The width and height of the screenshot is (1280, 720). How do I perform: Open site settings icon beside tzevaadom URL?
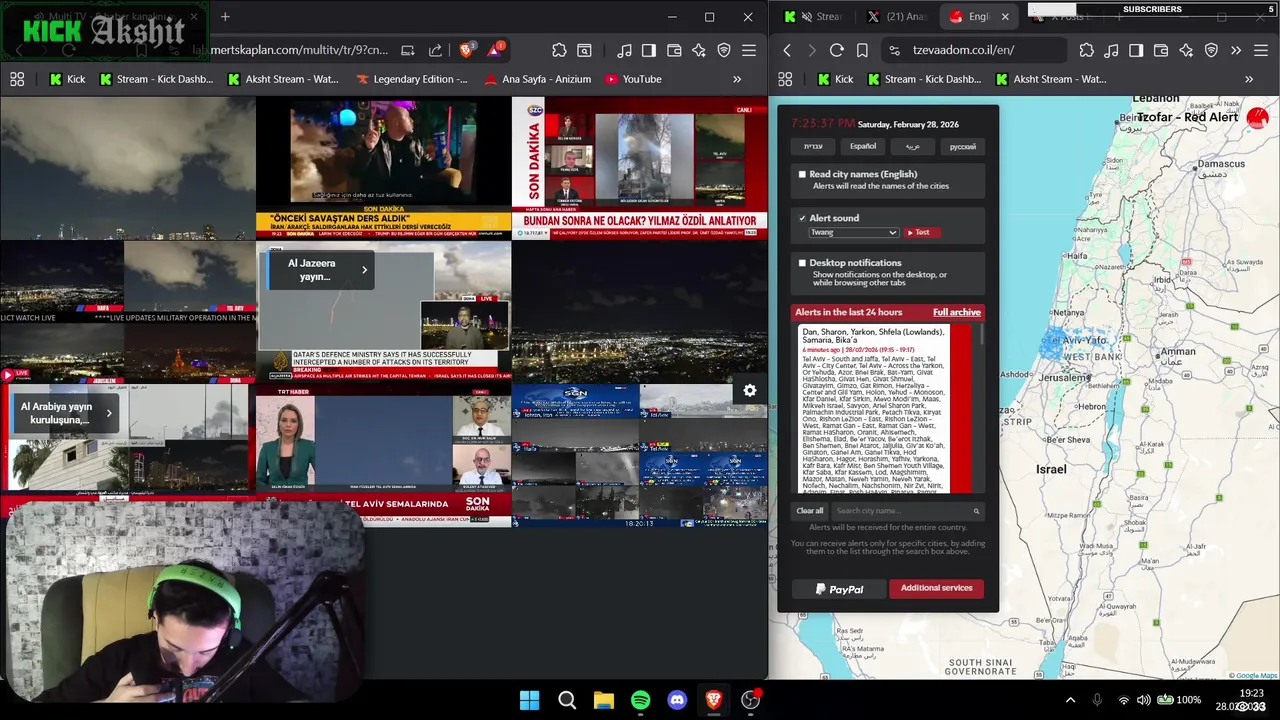pyautogui.click(x=893, y=50)
